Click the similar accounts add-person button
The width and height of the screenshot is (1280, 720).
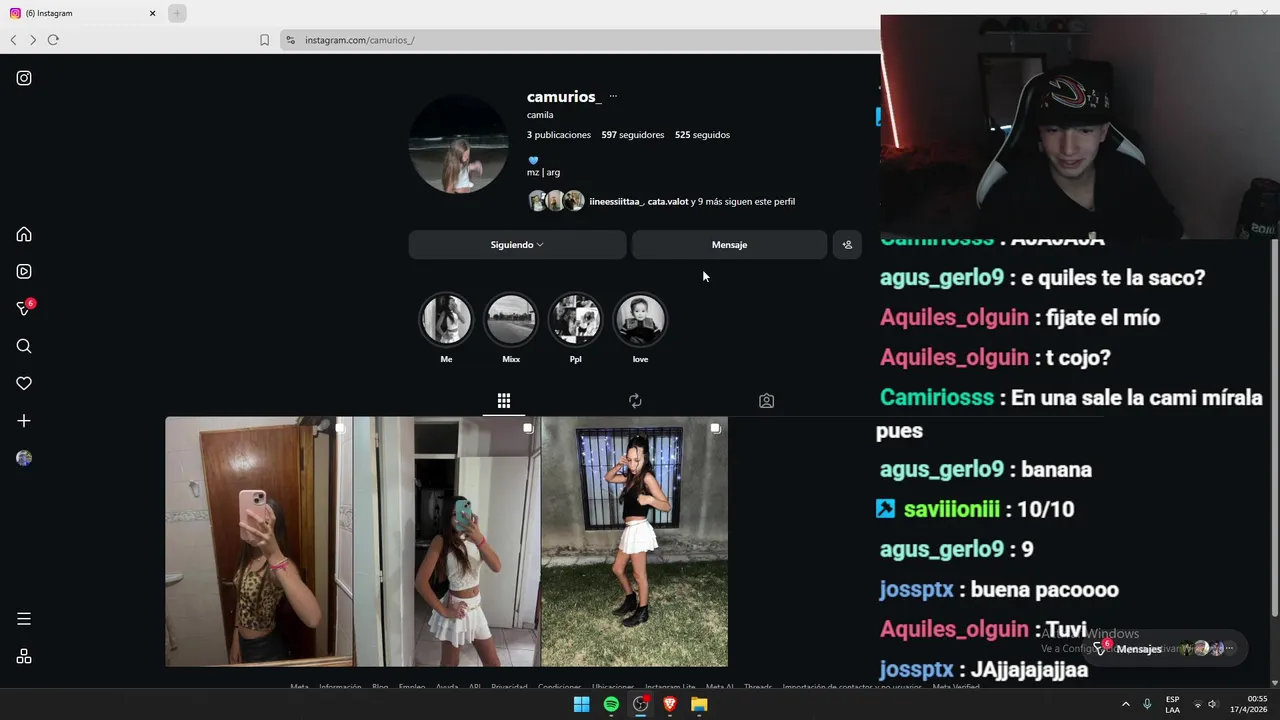[847, 245]
